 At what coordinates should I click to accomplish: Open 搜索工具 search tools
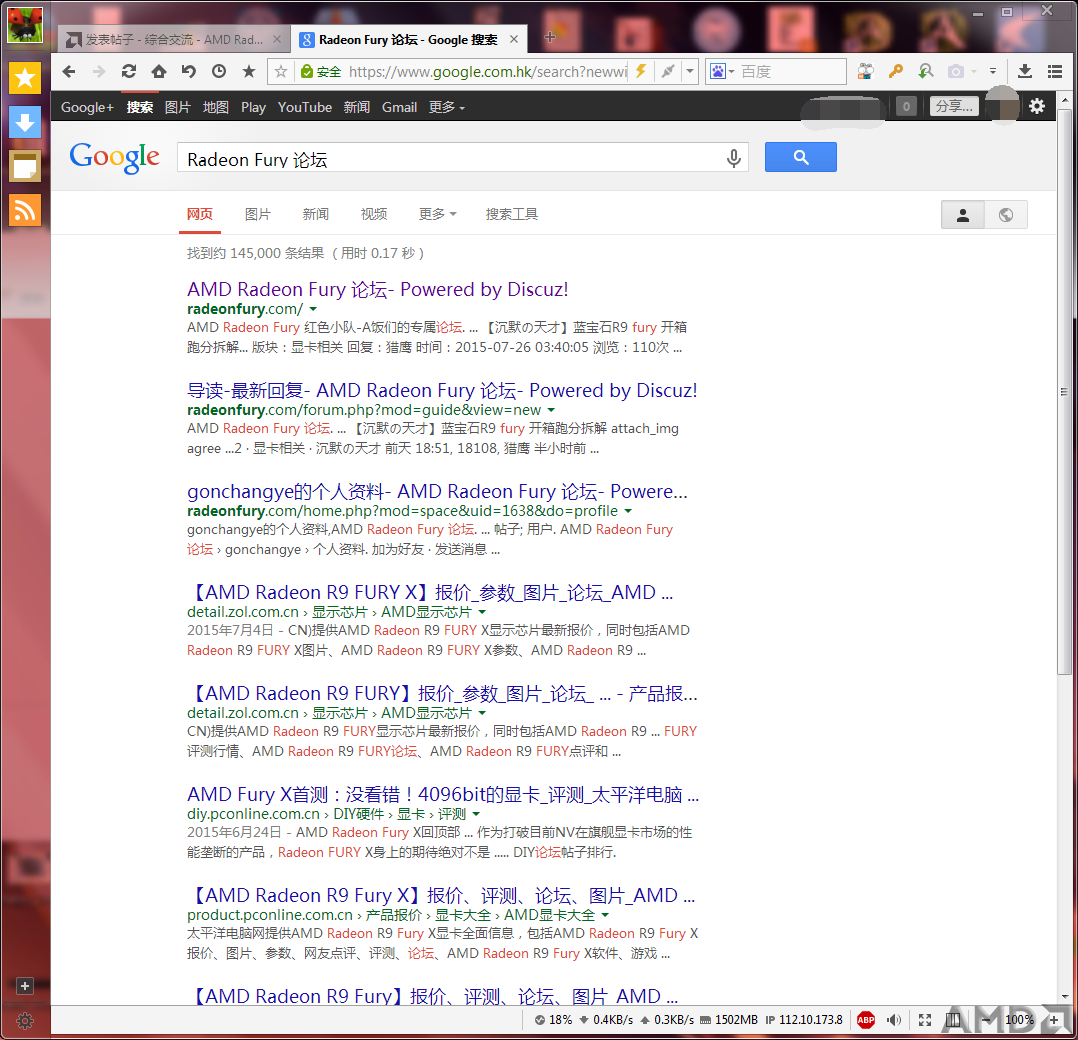coord(512,214)
